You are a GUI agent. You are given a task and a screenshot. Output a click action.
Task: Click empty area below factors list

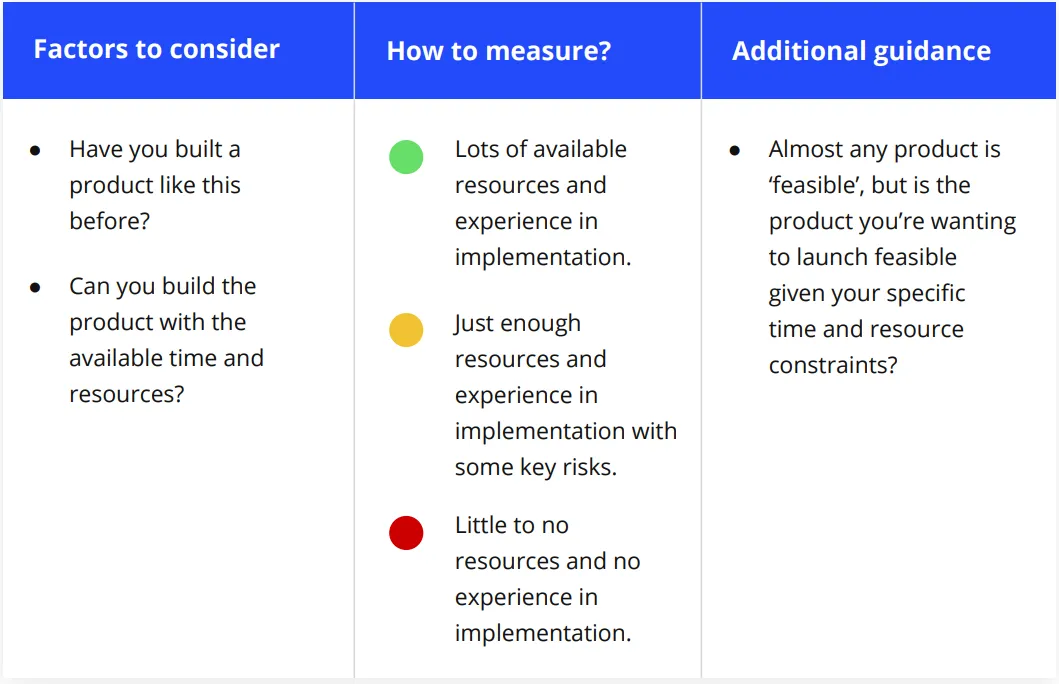click(x=178, y=540)
